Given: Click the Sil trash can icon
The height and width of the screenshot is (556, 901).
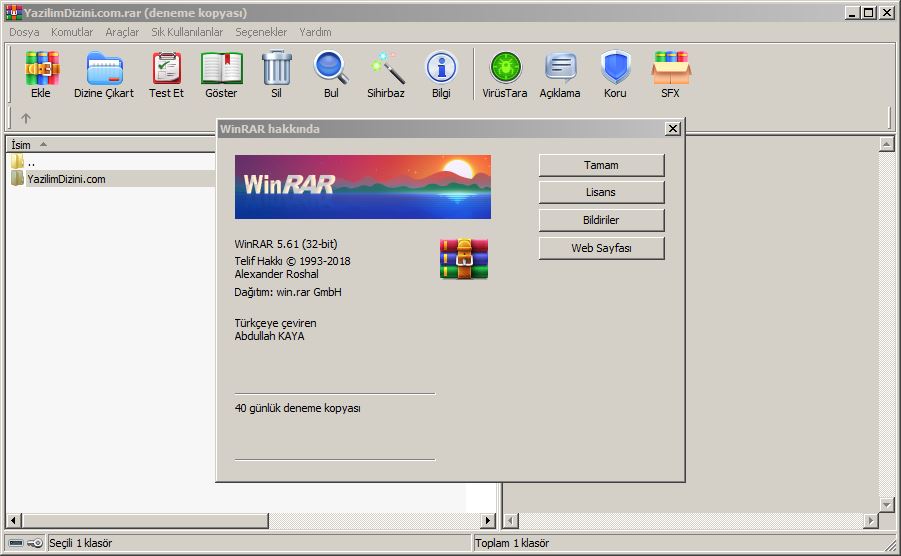Looking at the screenshot, I should point(276,68).
